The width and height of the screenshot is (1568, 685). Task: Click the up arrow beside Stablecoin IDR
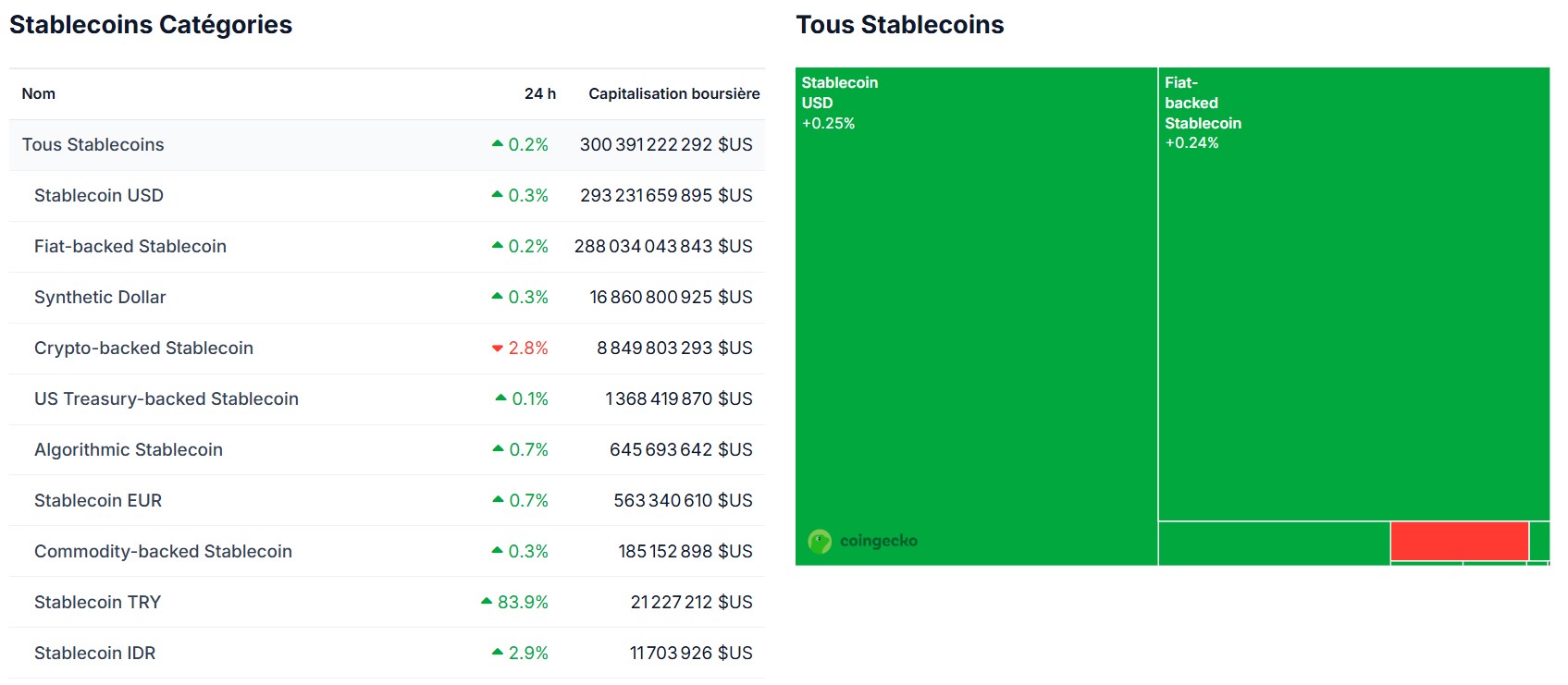click(499, 653)
